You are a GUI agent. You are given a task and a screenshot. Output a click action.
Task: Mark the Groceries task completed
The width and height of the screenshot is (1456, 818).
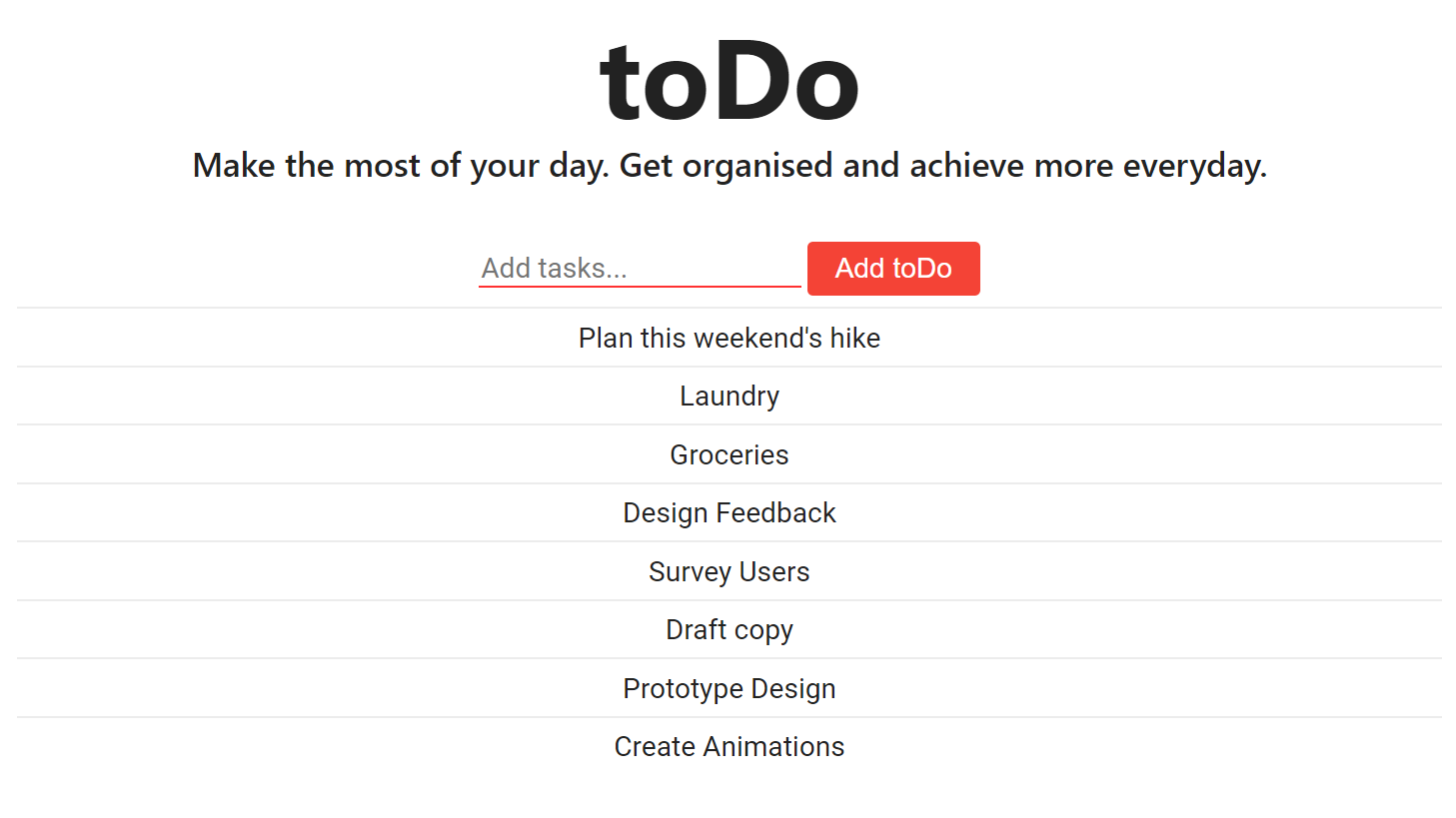[729, 454]
